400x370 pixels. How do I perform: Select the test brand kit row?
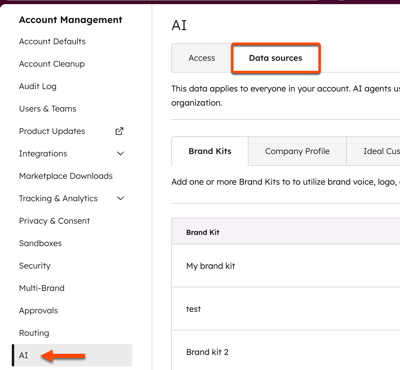click(286, 309)
